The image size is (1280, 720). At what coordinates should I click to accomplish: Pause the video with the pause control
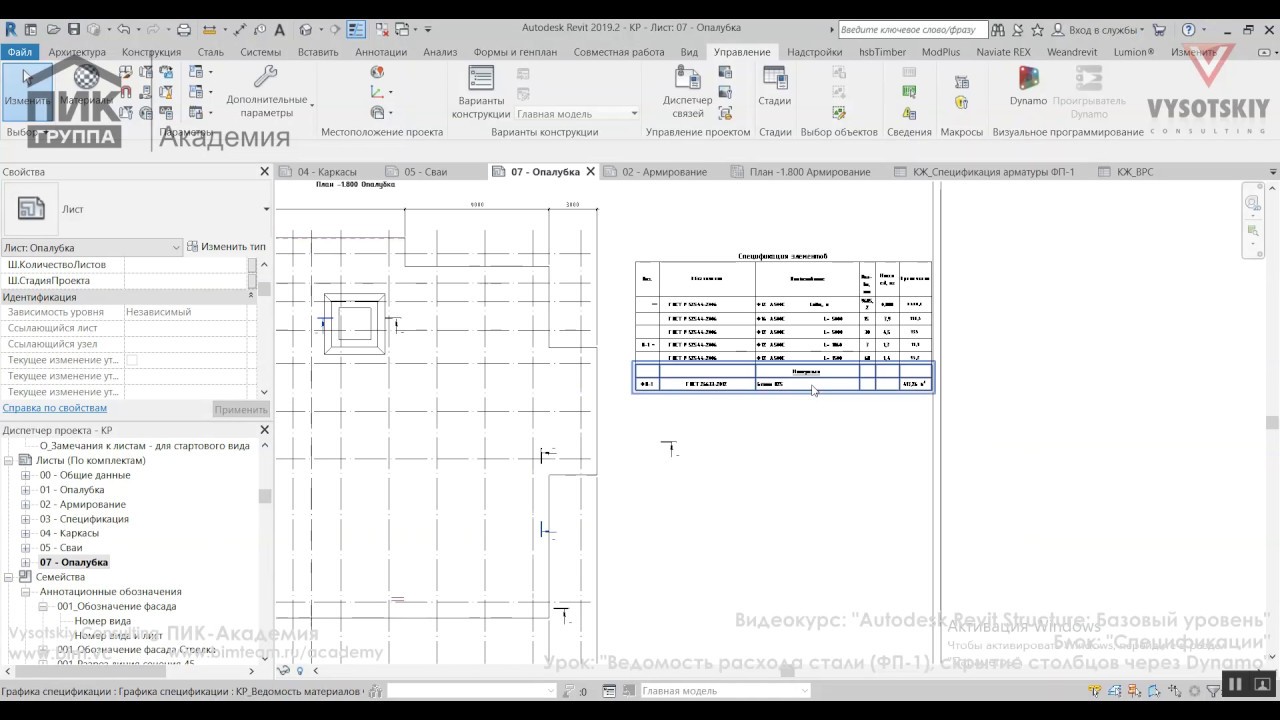click(x=1235, y=684)
